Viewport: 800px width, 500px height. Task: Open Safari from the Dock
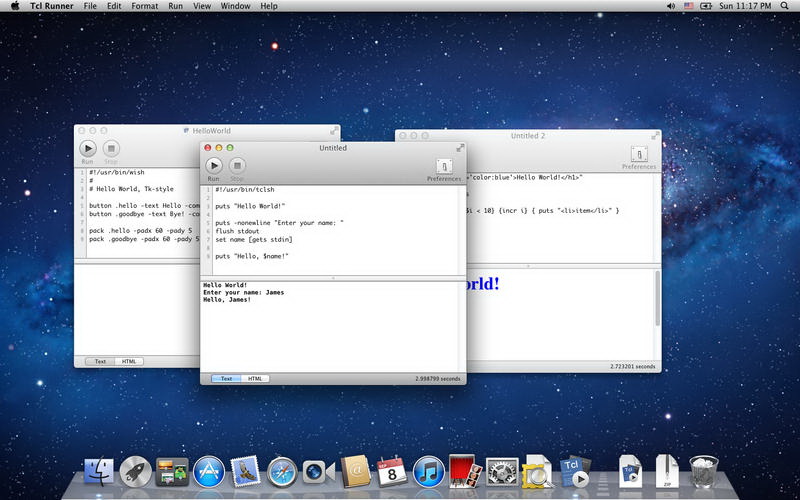click(x=283, y=471)
